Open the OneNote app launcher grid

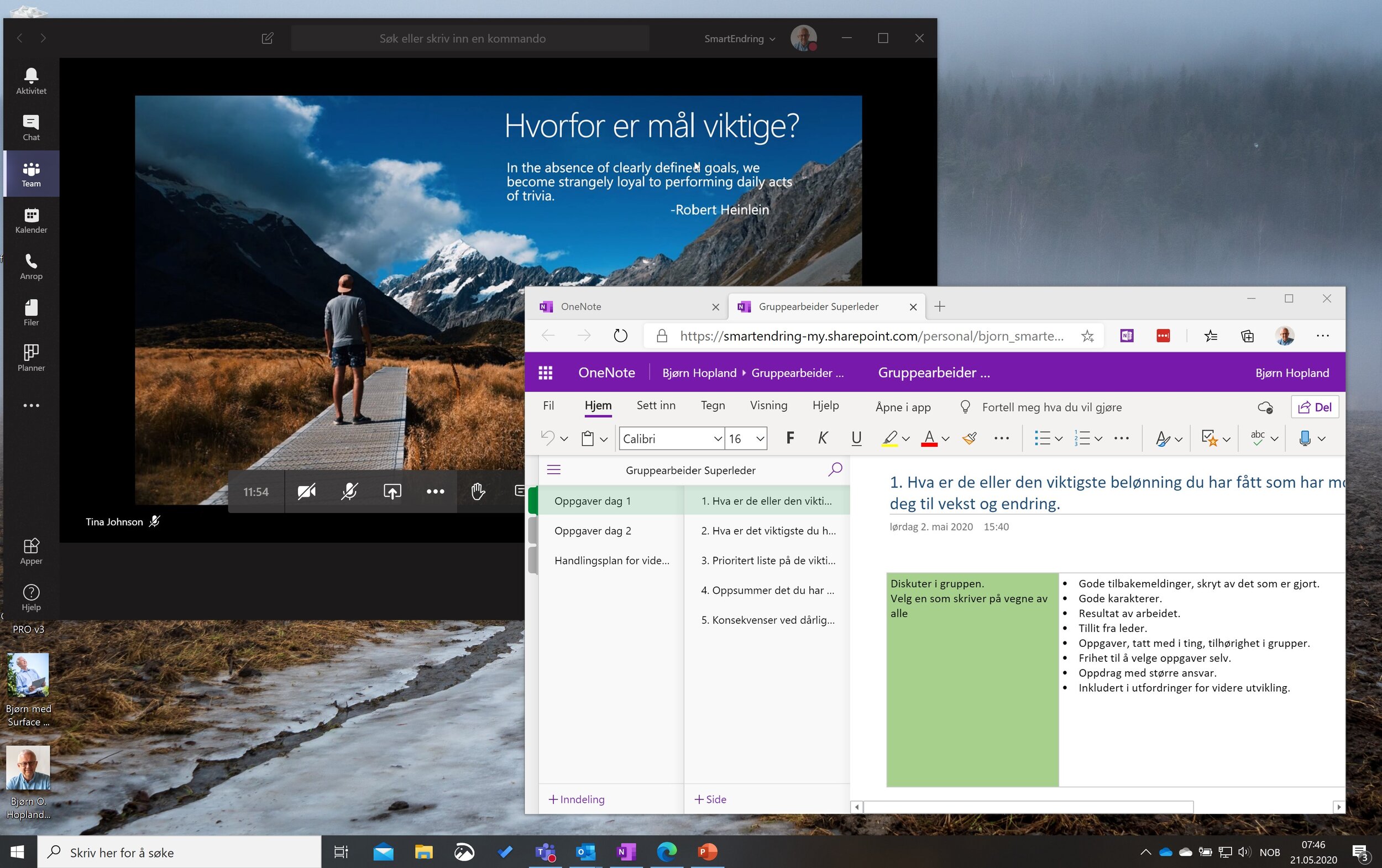click(x=545, y=373)
